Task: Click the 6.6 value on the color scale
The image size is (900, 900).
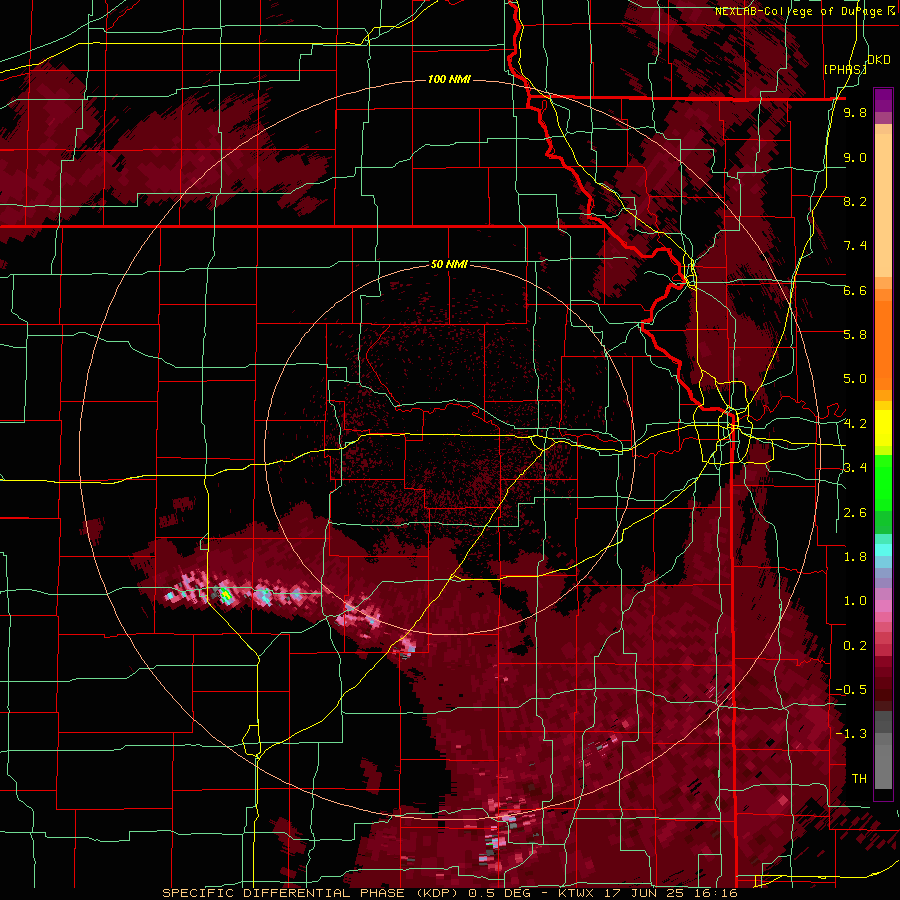Action: click(855, 290)
